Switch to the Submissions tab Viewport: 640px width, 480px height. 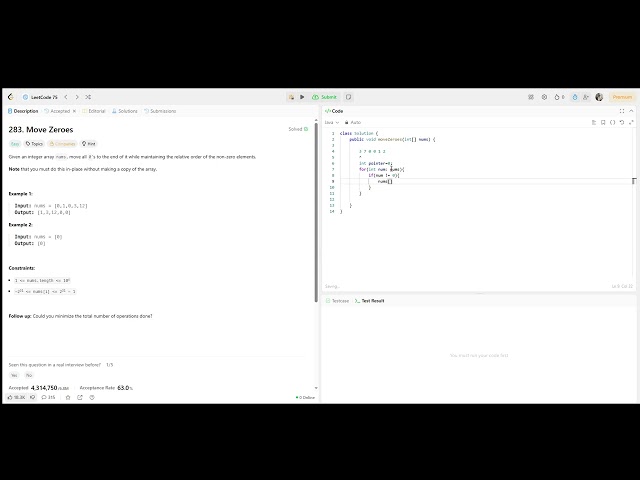(x=160, y=111)
